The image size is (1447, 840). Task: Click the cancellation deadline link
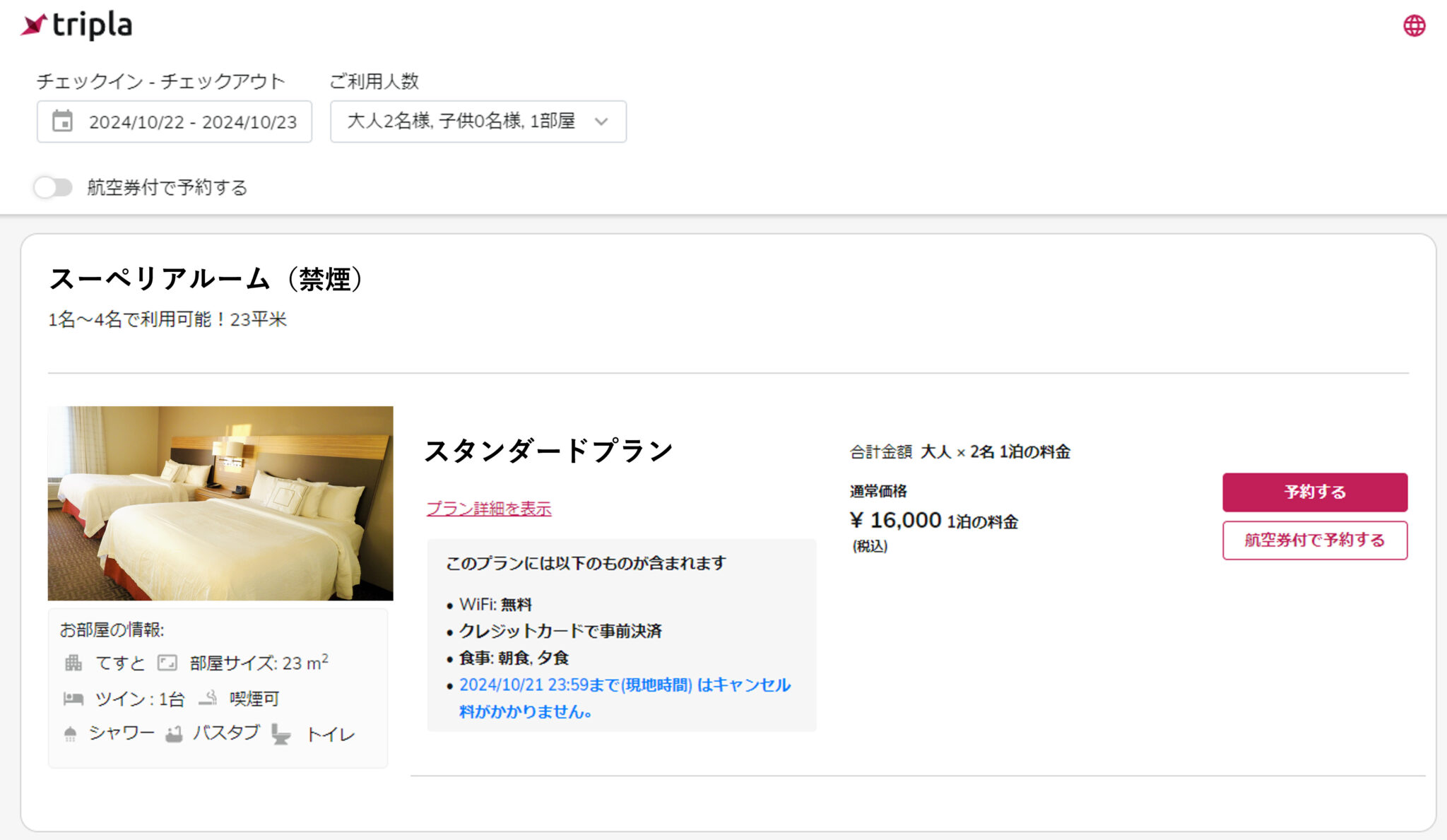point(625,684)
